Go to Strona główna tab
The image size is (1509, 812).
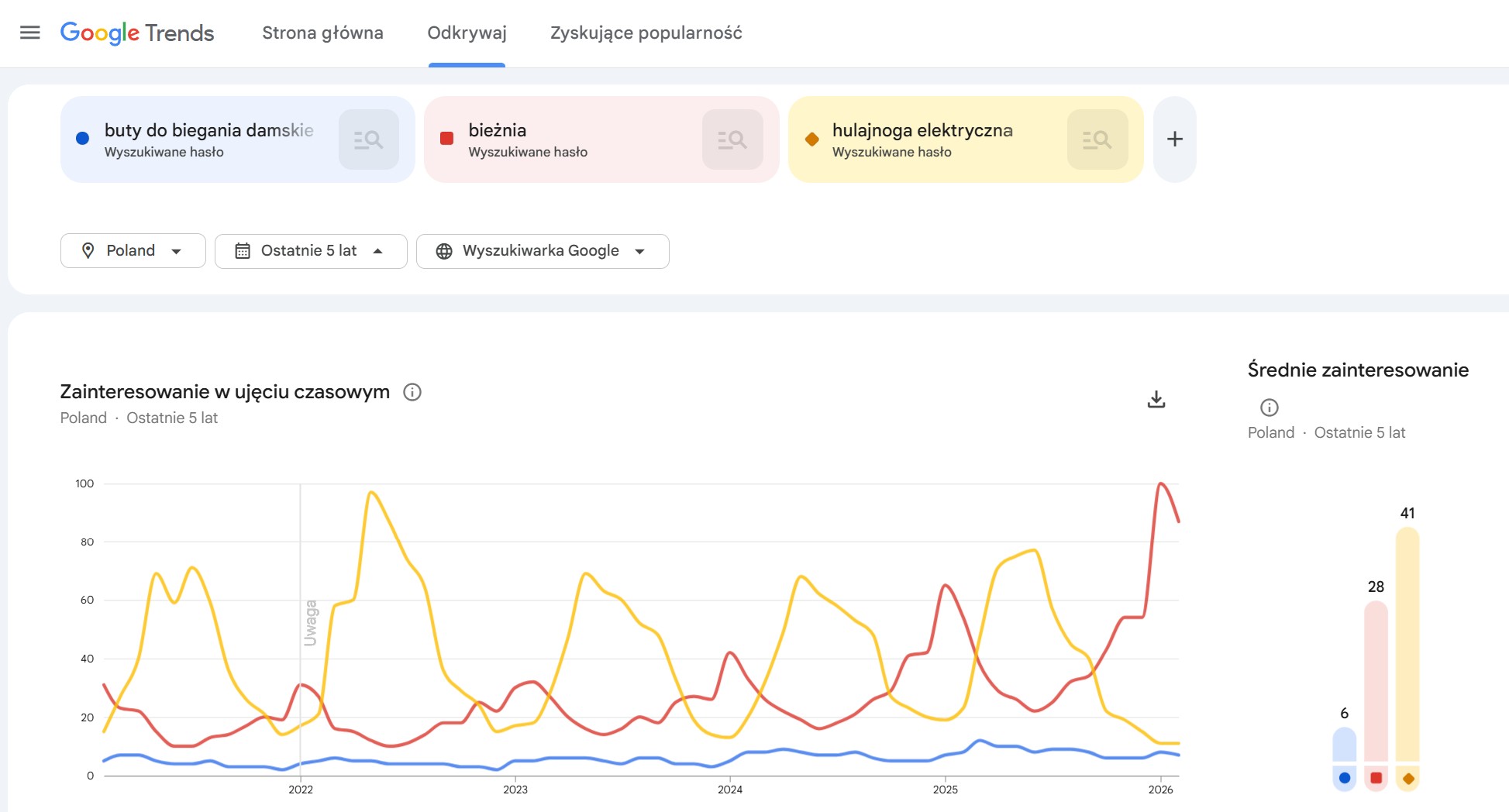pyautogui.click(x=322, y=33)
